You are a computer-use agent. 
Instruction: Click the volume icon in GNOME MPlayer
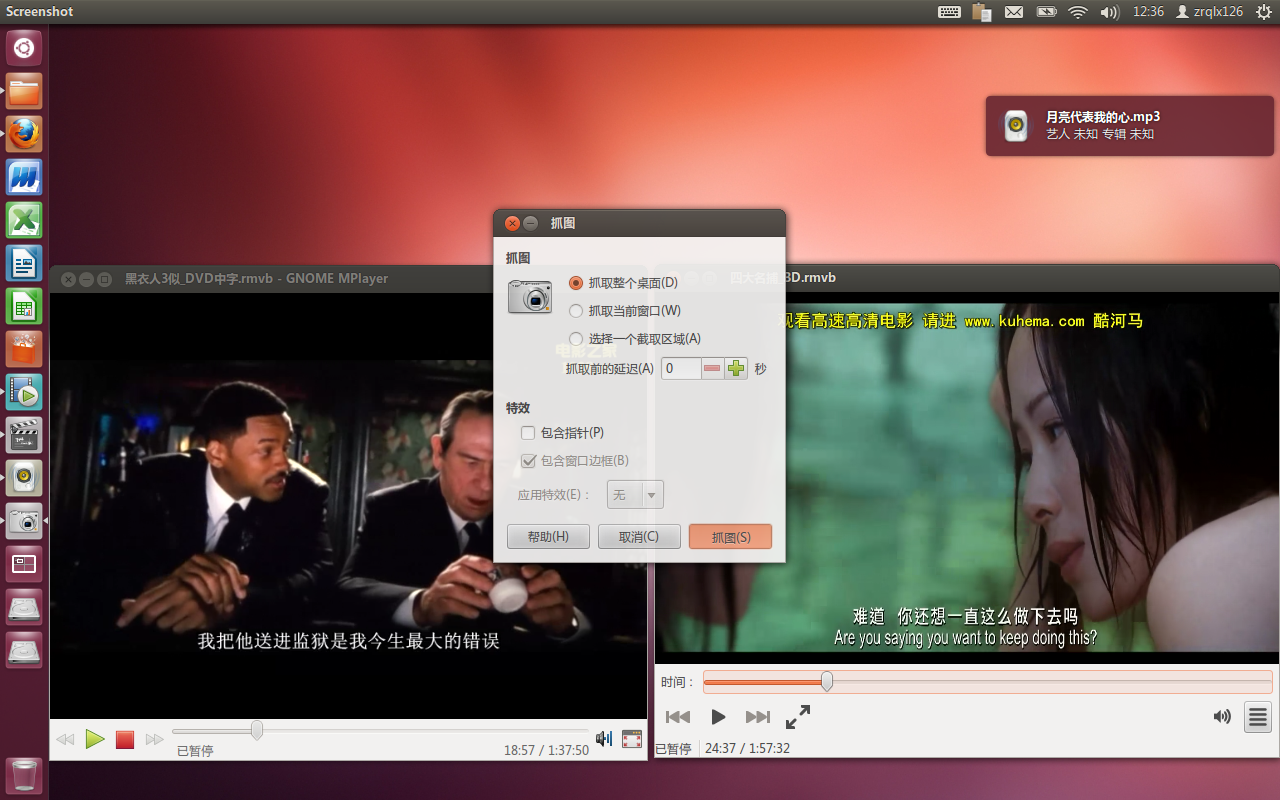point(604,738)
